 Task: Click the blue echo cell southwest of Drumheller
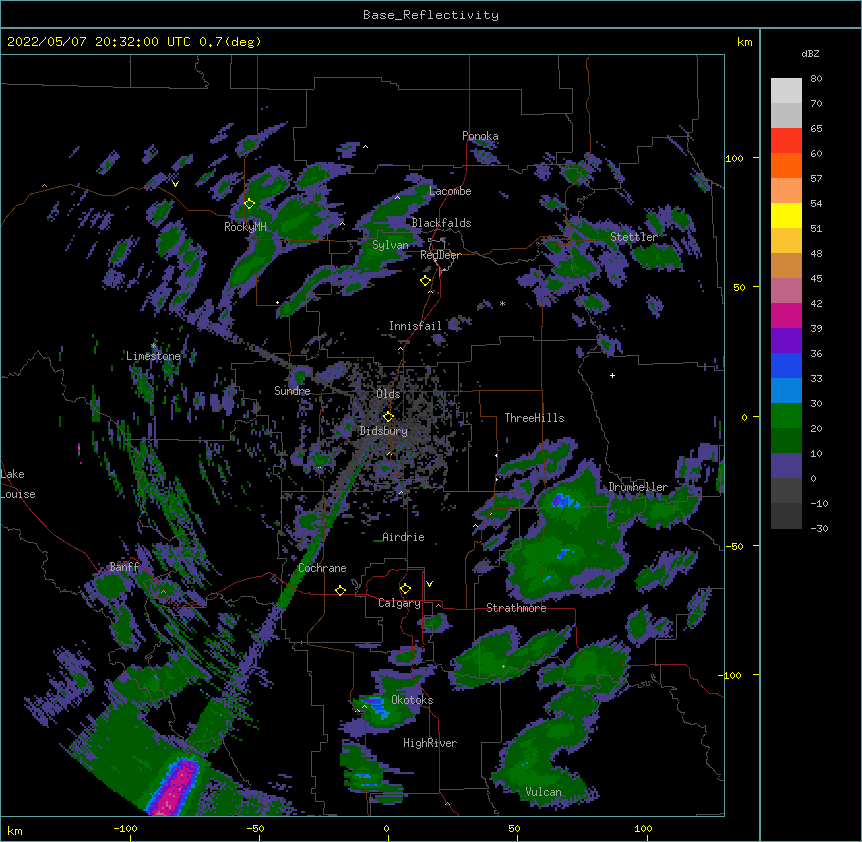click(x=565, y=500)
